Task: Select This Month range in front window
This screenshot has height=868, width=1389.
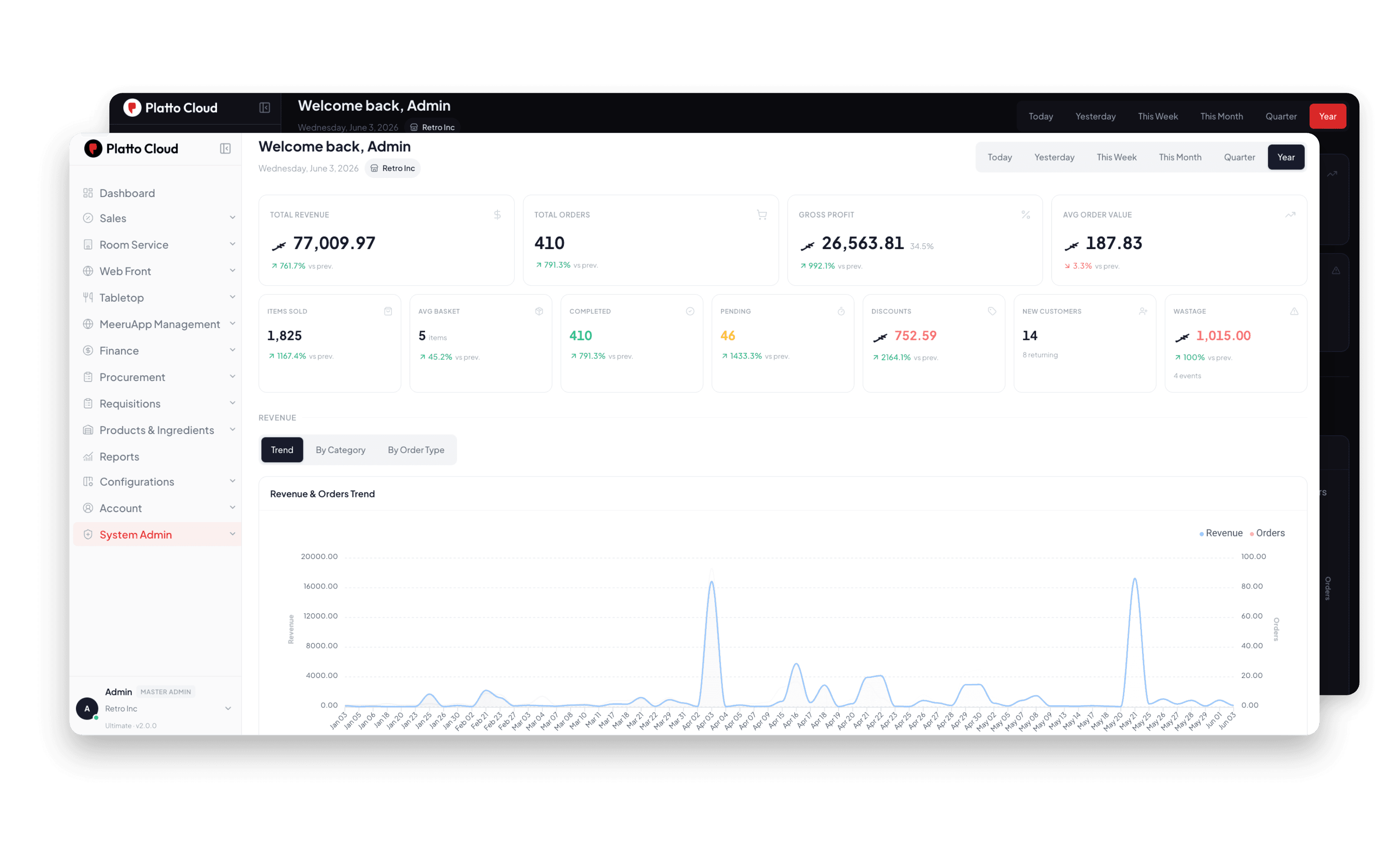Action: (x=1179, y=157)
